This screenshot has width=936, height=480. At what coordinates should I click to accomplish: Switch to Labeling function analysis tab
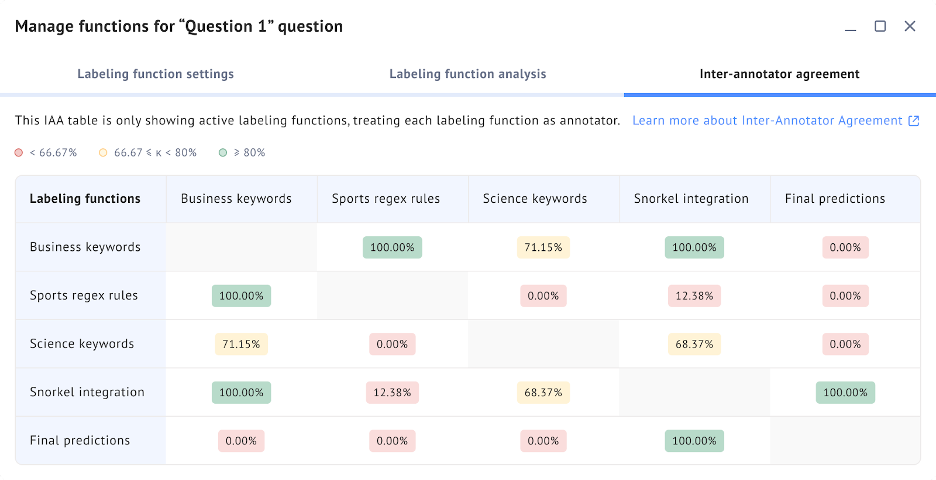coord(467,74)
